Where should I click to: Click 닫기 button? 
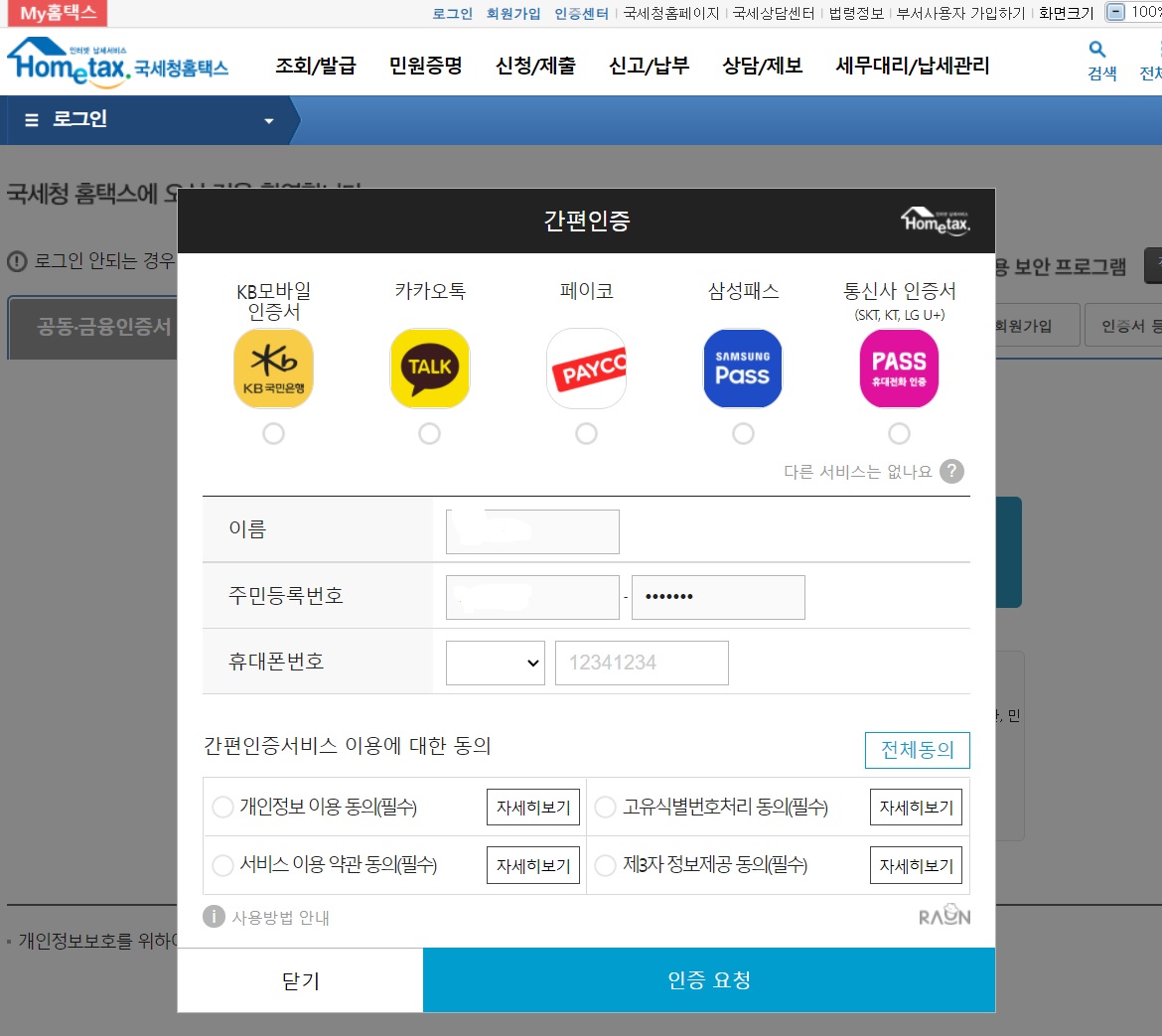(300, 979)
